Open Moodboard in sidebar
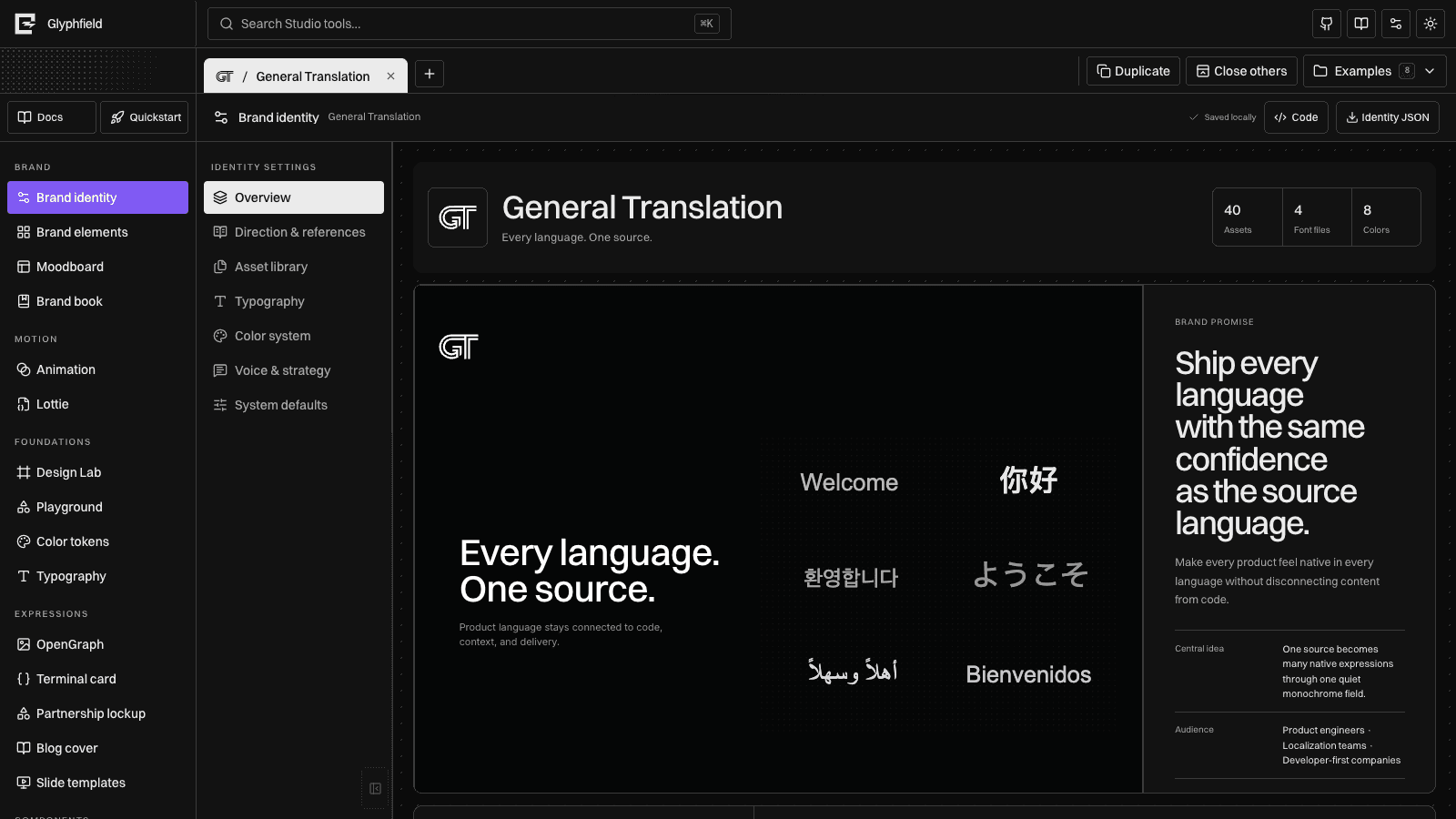Viewport: 1456px width, 819px height. click(x=97, y=267)
